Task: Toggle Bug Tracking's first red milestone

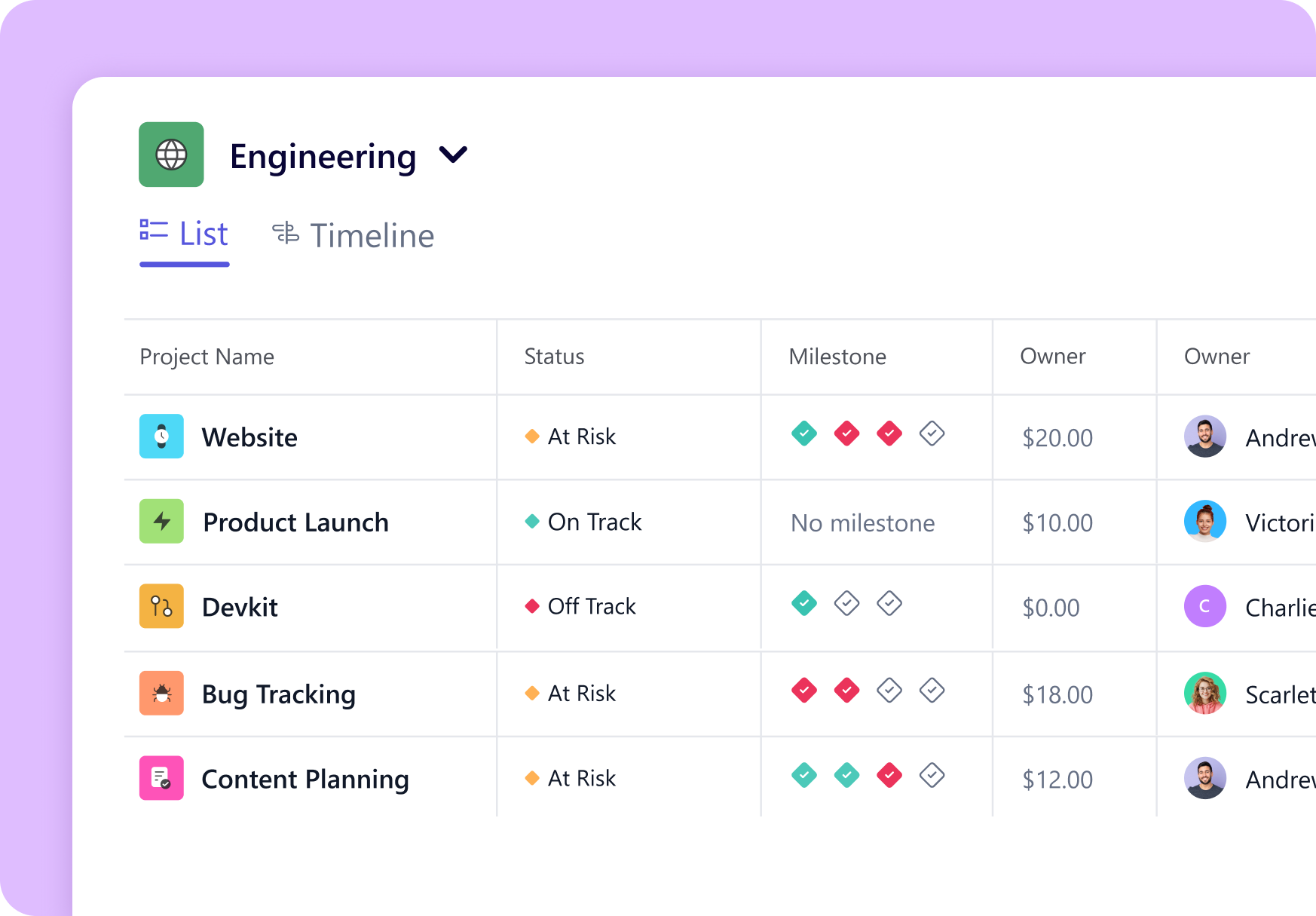Action: coord(804,690)
